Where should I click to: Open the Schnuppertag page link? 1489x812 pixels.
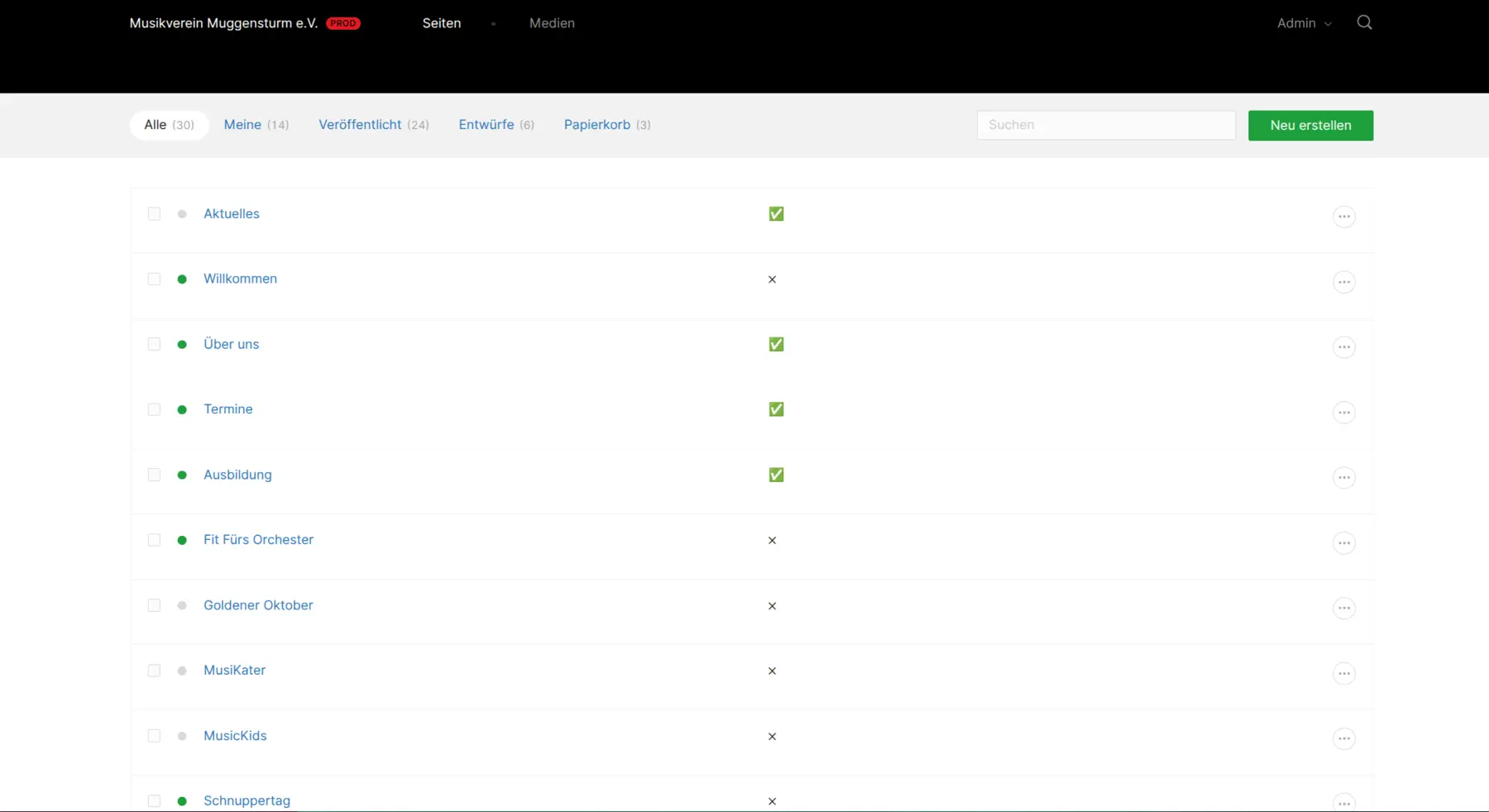pos(247,800)
